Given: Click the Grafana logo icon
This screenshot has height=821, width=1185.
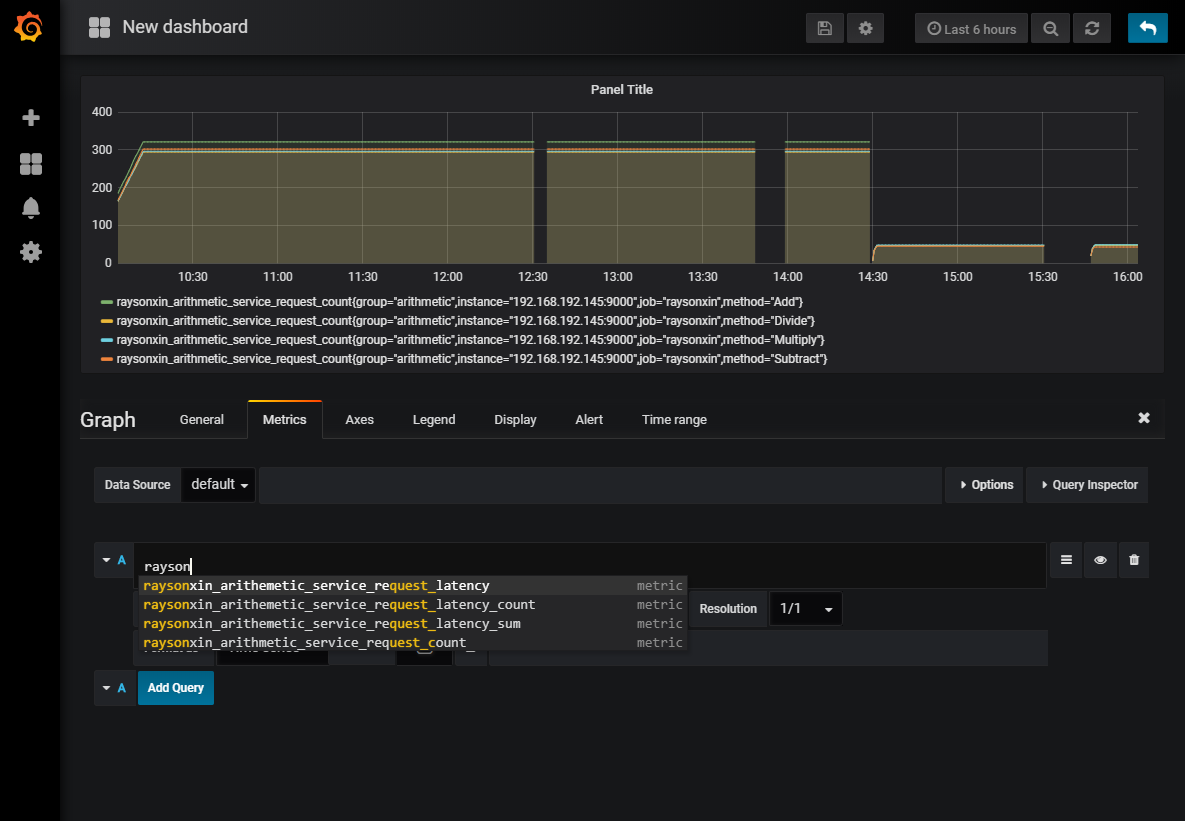Looking at the screenshot, I should (29, 28).
